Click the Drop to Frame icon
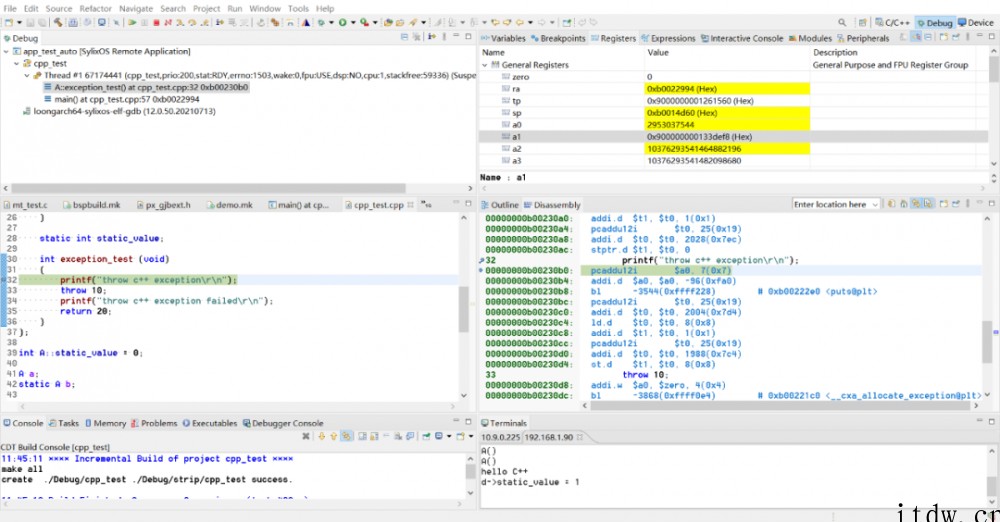This screenshot has height=522, width=1000. click(233, 22)
